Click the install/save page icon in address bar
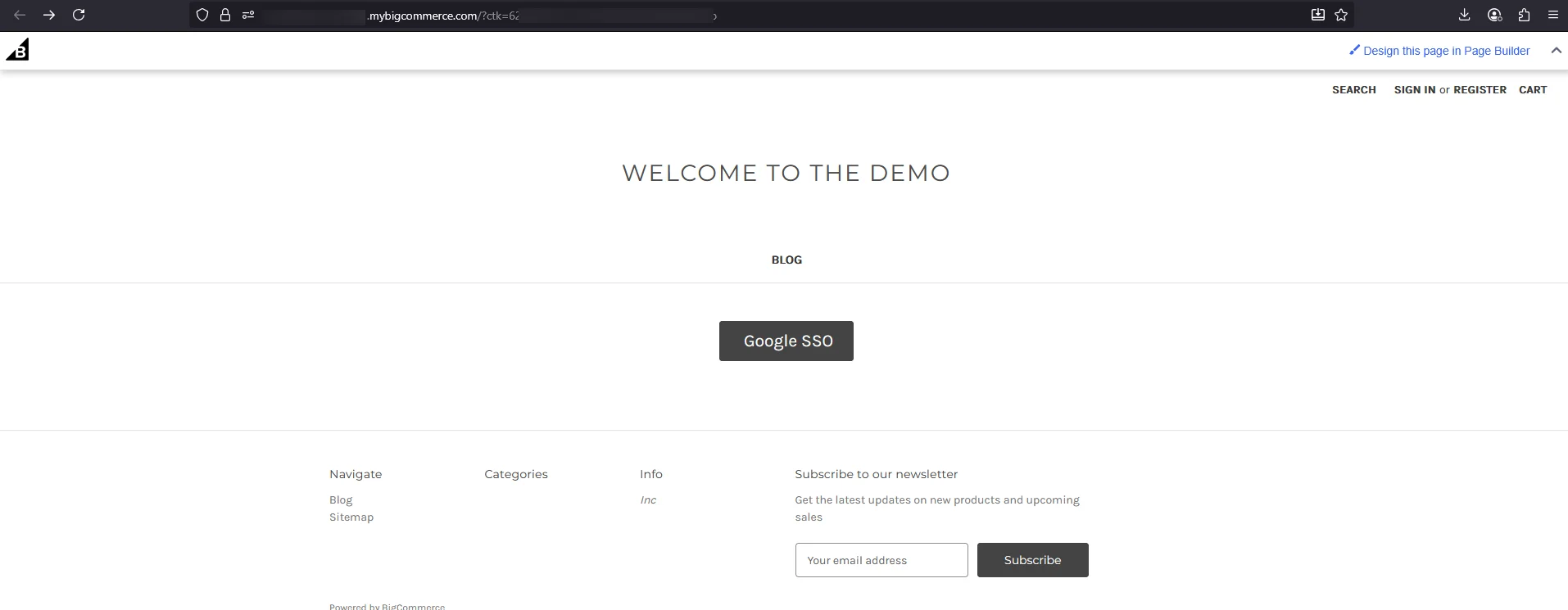This screenshot has height=610, width=1568. coord(1318,15)
